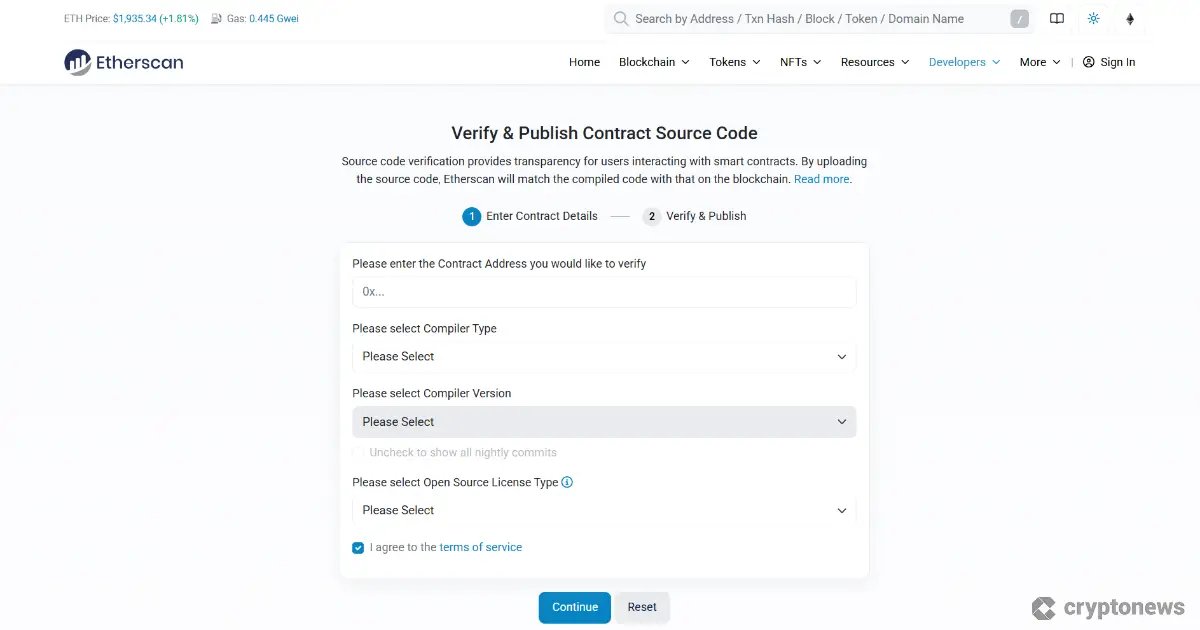
Task: Click the Ethereum network icon in the header
Action: 1130,18
